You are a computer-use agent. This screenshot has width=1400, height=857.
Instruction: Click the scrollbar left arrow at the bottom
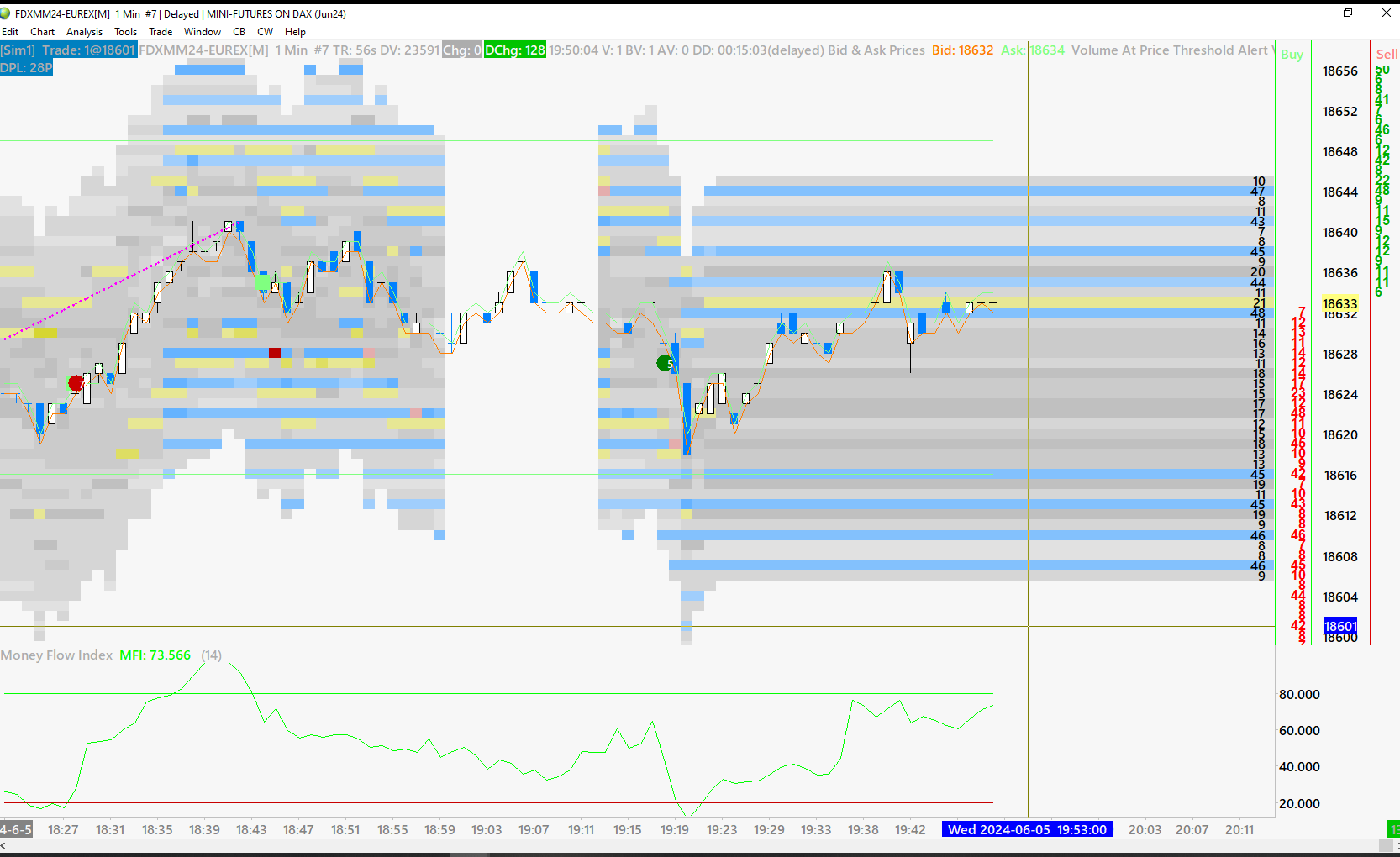[x=3, y=846]
